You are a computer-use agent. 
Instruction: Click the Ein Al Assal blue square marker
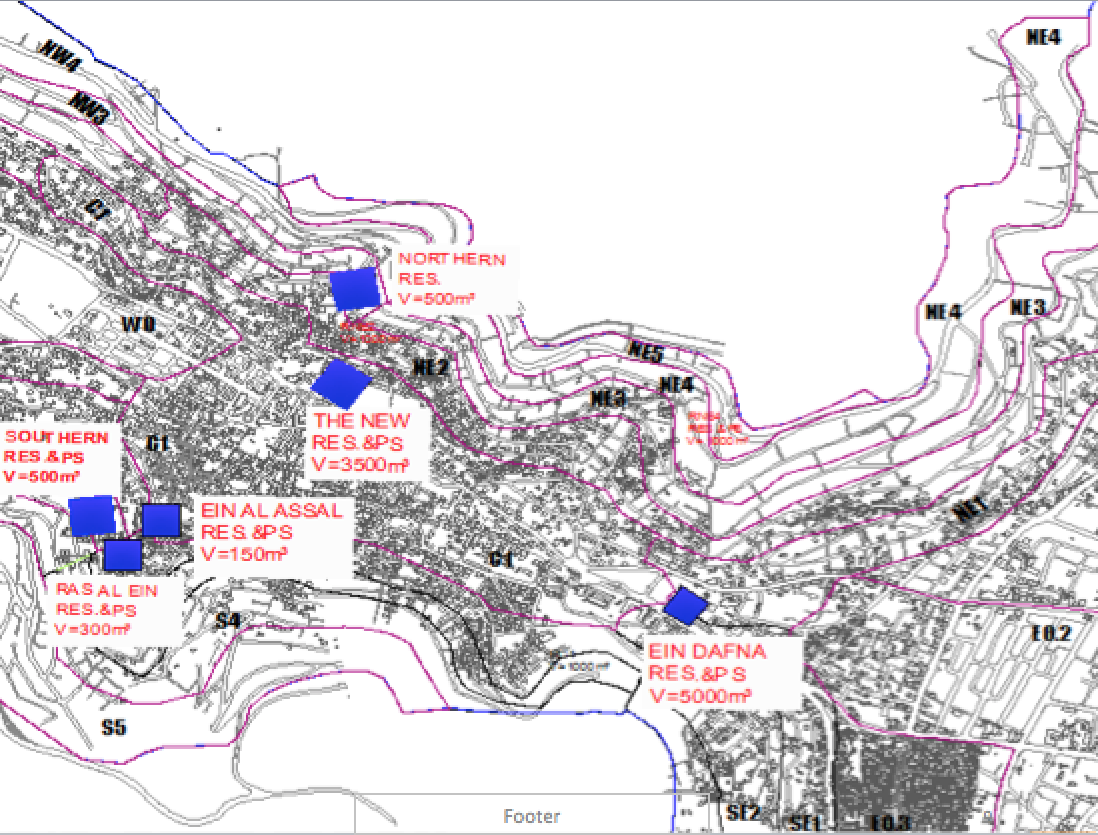pyautogui.click(x=160, y=520)
